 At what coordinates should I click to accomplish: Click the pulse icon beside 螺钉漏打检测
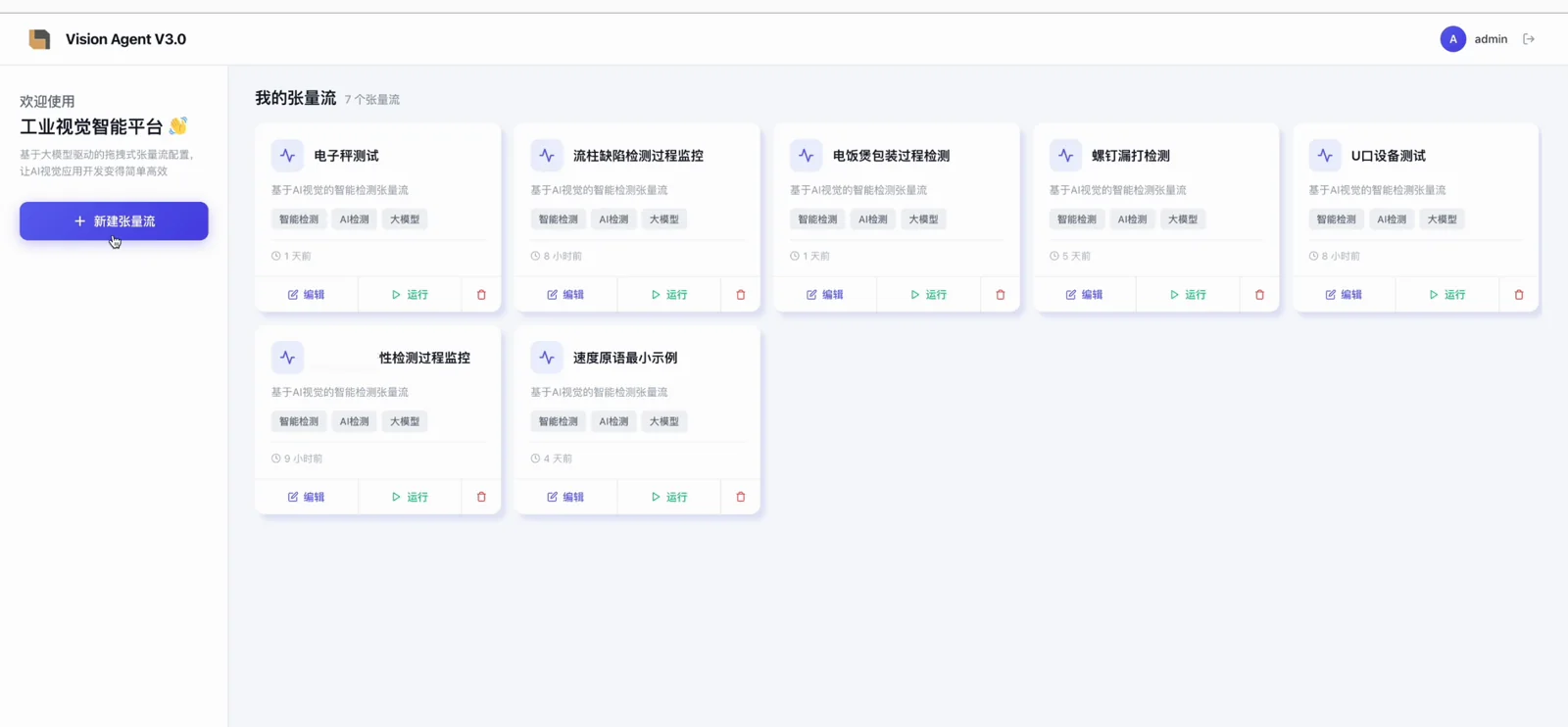click(x=1065, y=155)
